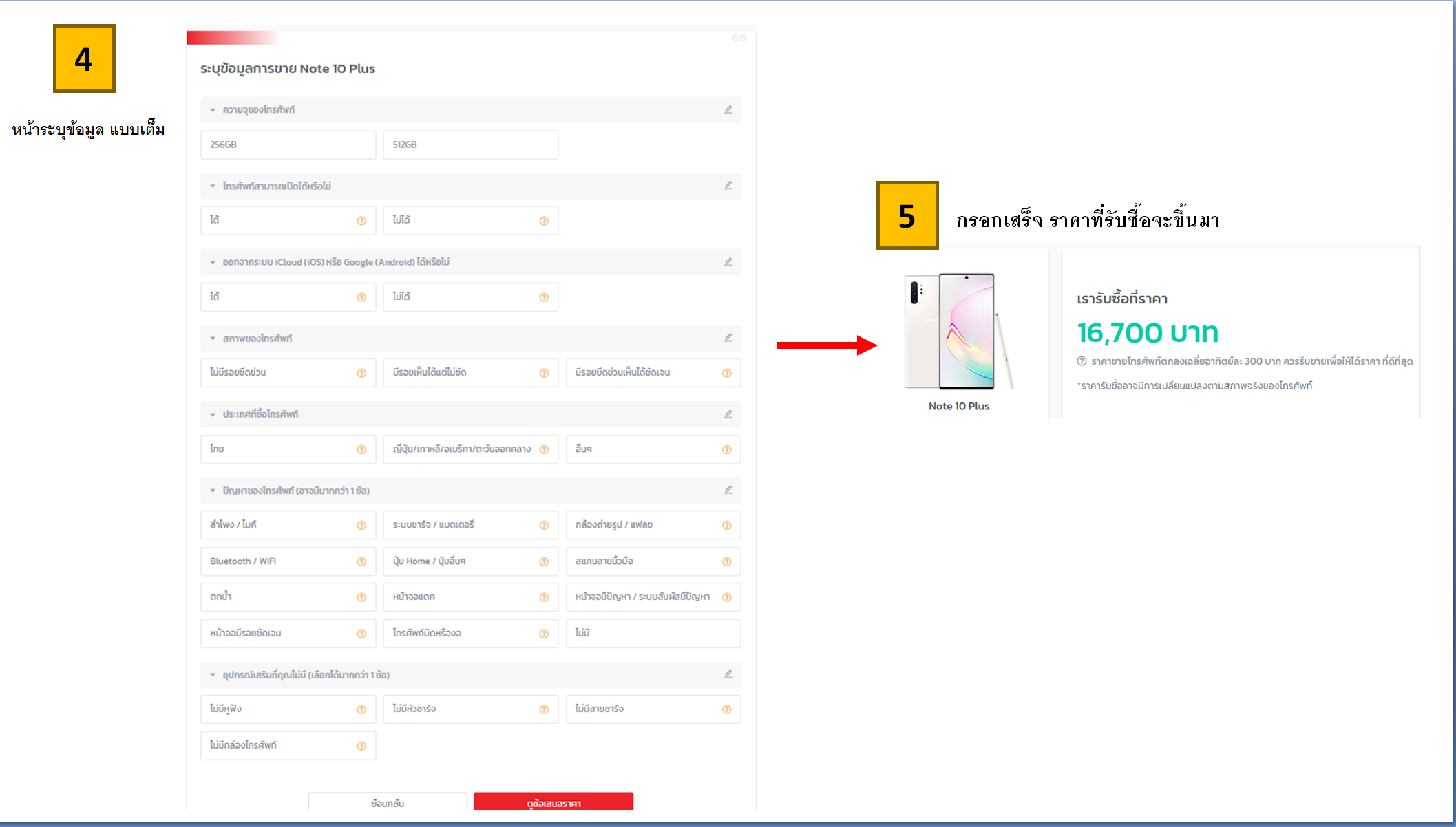This screenshot has width=1456, height=827.
Task: Click pencil icon on iCloud/Google sign-out section
Action: pos(728,261)
